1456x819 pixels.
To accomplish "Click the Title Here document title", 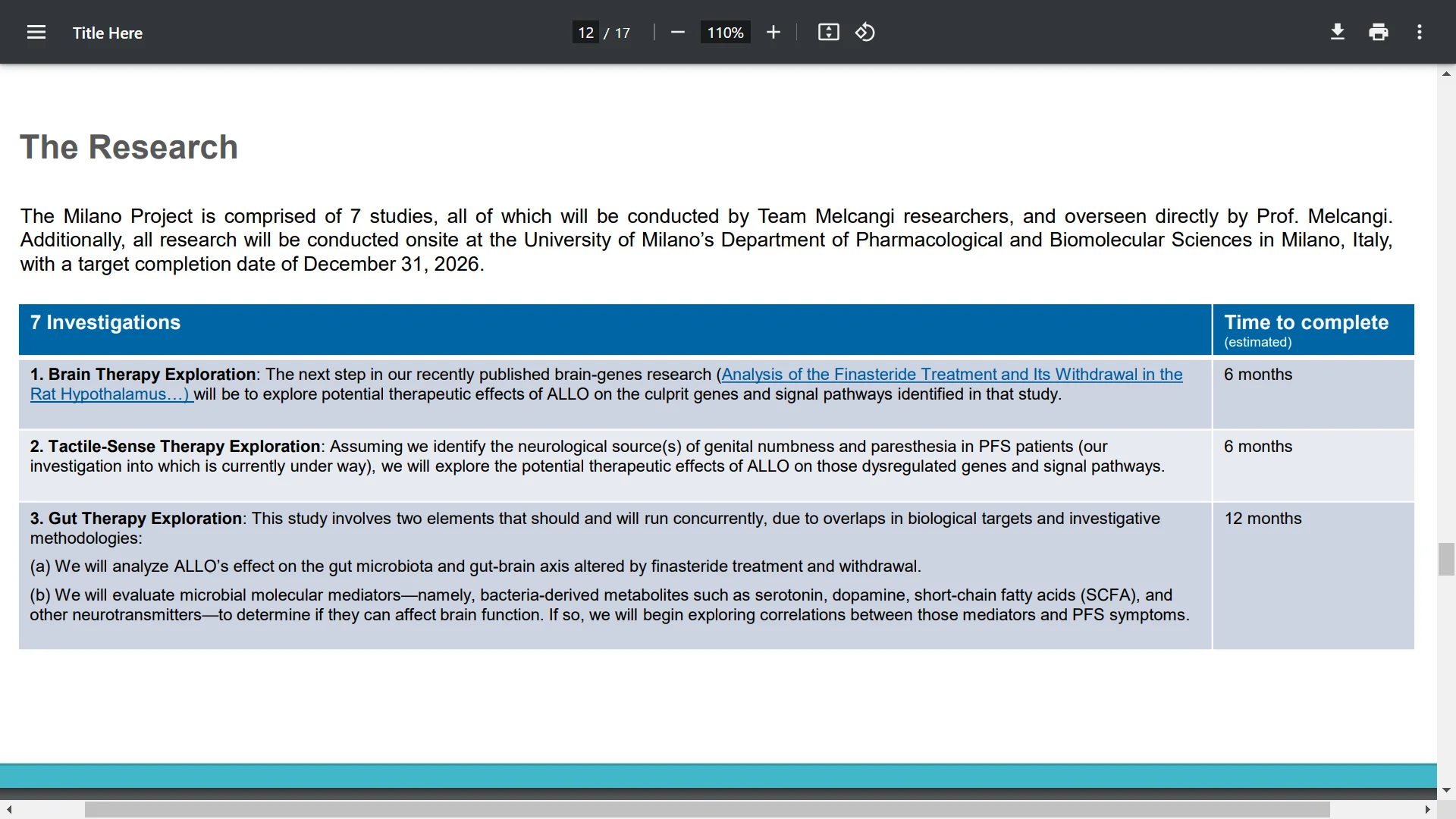I will (108, 33).
